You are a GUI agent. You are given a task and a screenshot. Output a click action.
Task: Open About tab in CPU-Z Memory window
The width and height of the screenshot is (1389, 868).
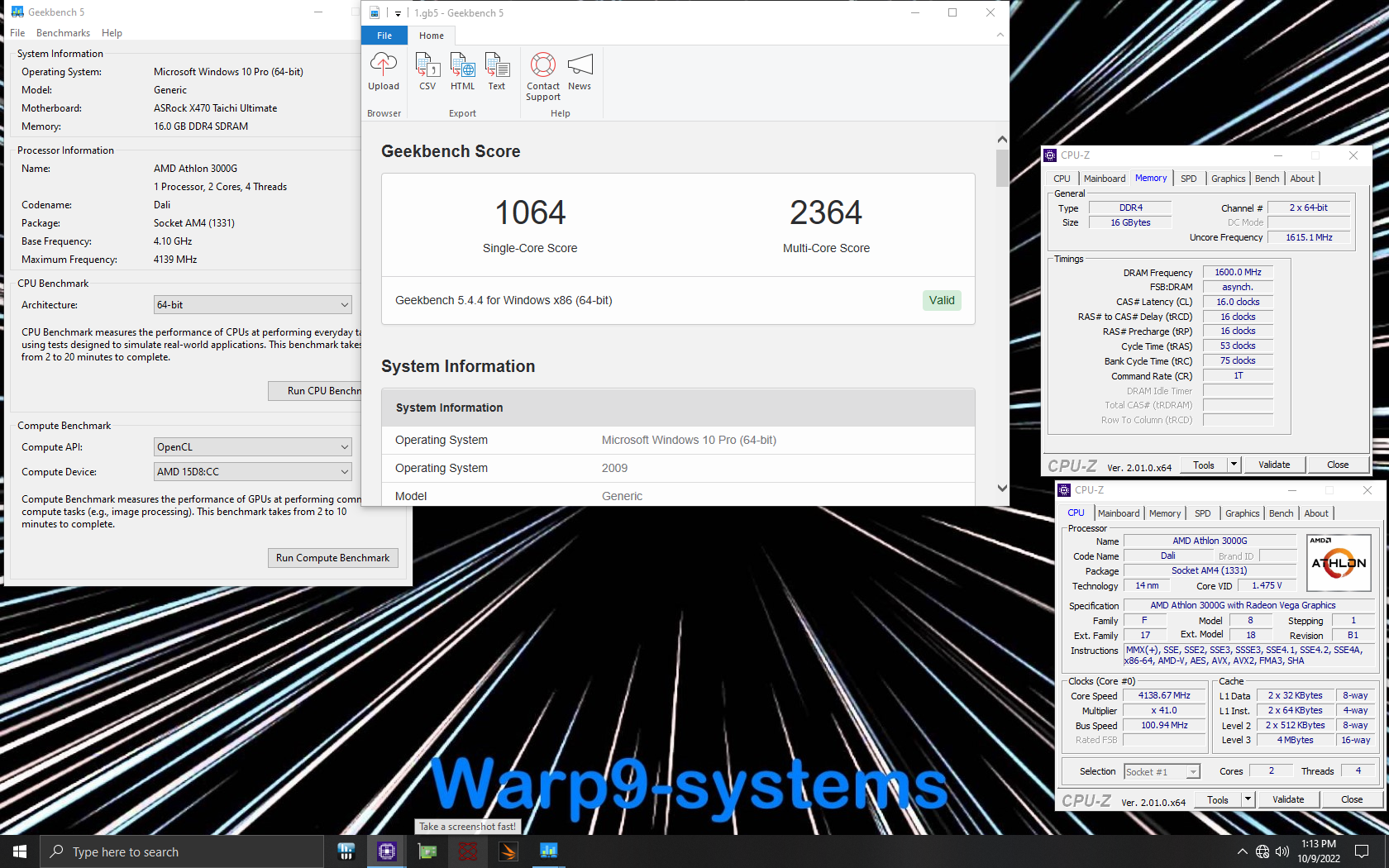[1302, 179]
